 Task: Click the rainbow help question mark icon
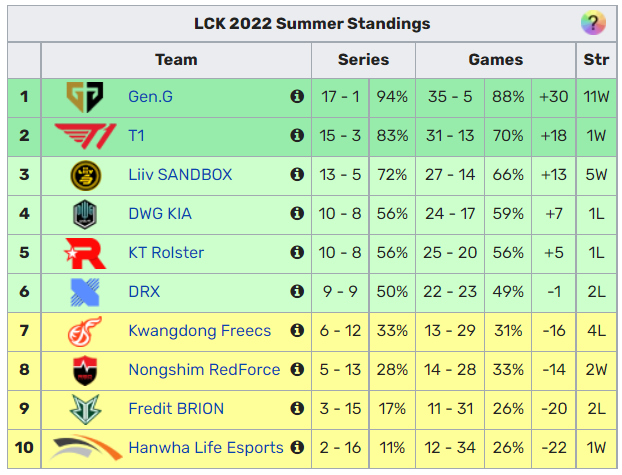click(593, 23)
